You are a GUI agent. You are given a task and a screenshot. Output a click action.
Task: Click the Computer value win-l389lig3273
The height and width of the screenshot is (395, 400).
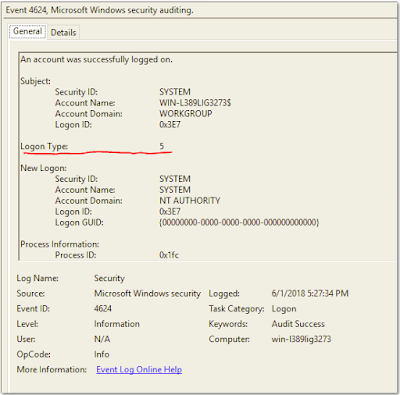301,339
